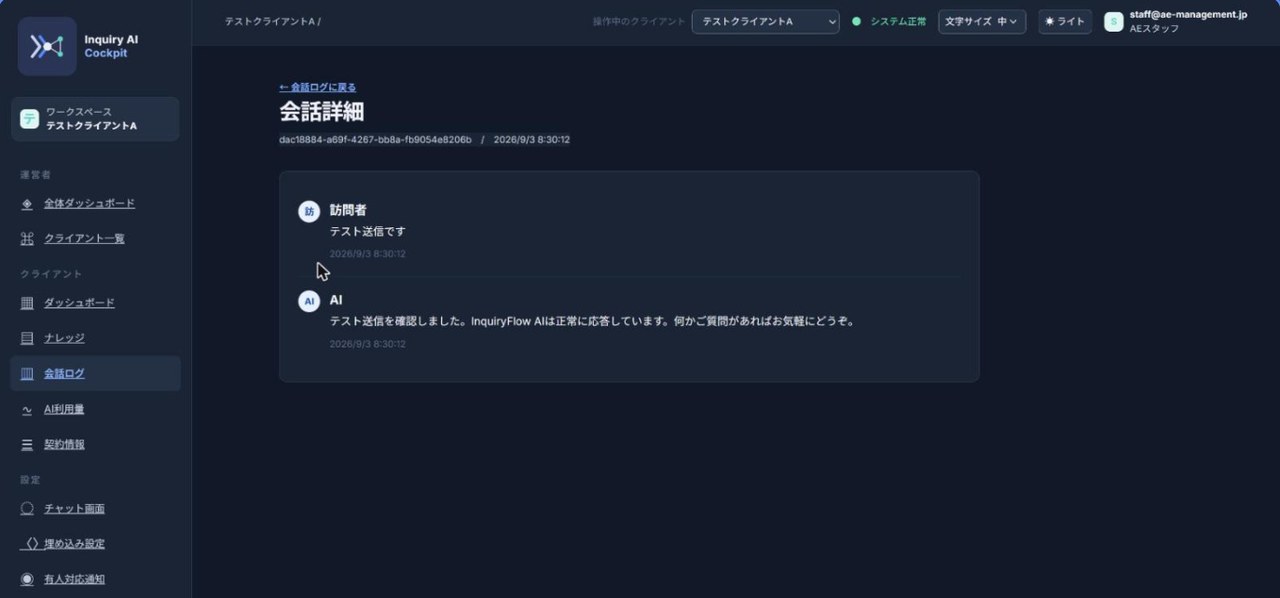Click the 会話詳細 page heading
Image resolution: width=1280 pixels, height=598 pixels.
[321, 112]
